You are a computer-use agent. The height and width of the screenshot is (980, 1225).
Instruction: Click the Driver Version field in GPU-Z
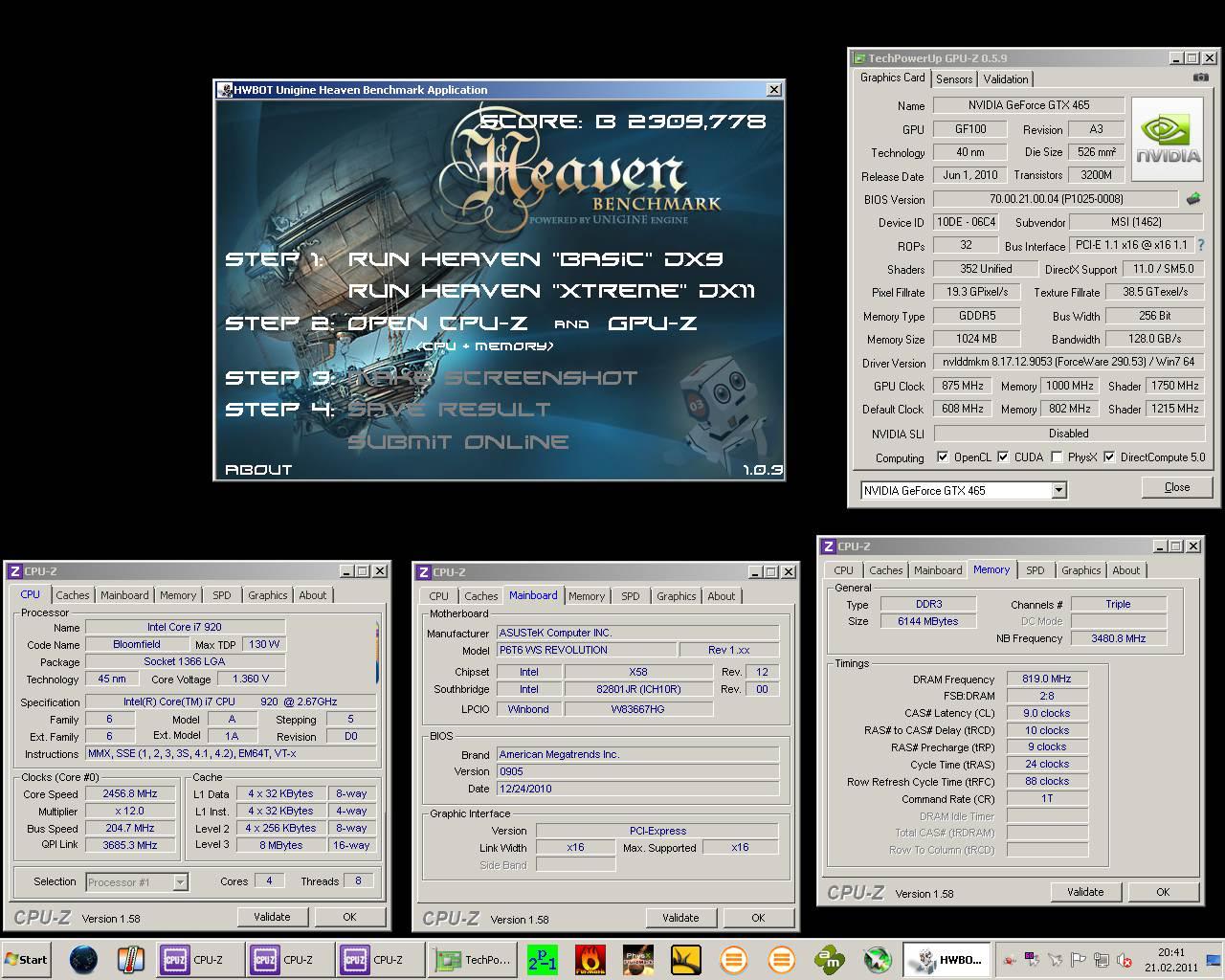click(1067, 363)
